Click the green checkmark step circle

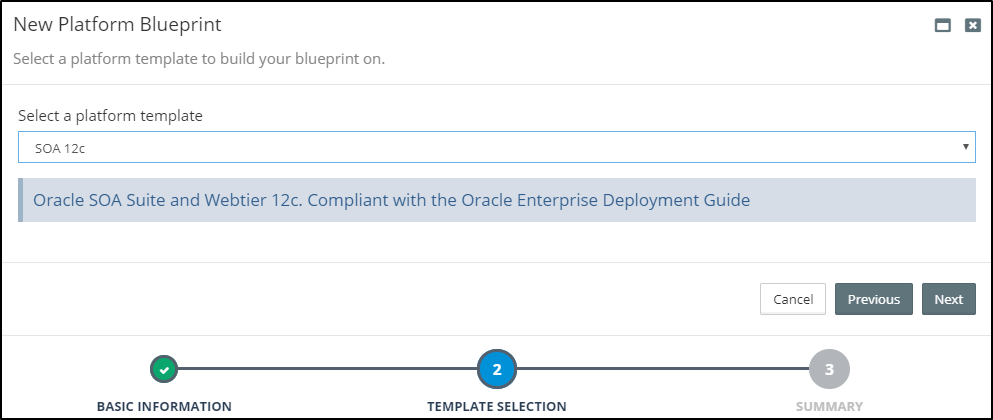point(165,369)
